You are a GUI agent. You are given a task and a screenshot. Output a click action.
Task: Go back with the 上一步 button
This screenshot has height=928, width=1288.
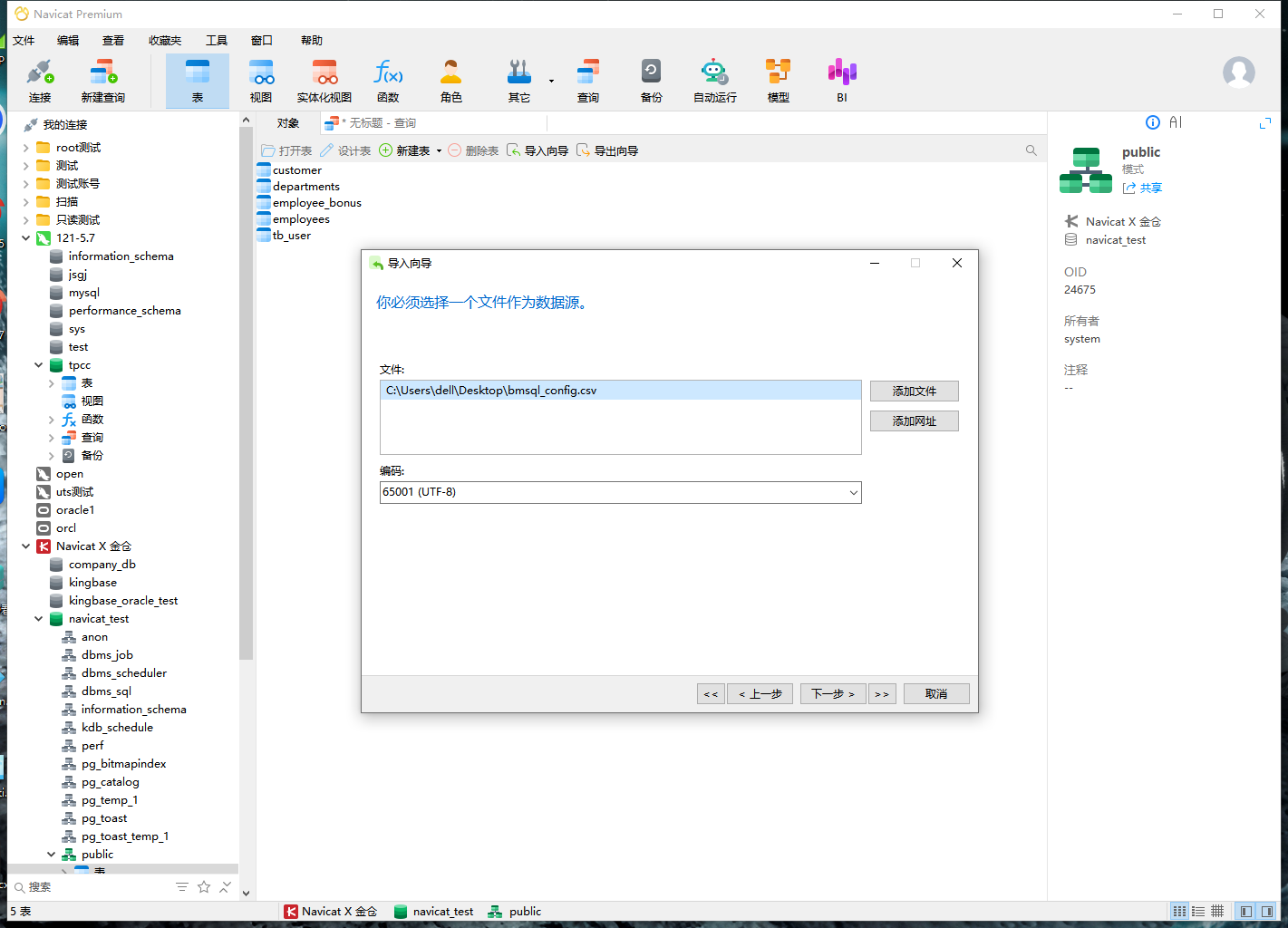pos(760,693)
